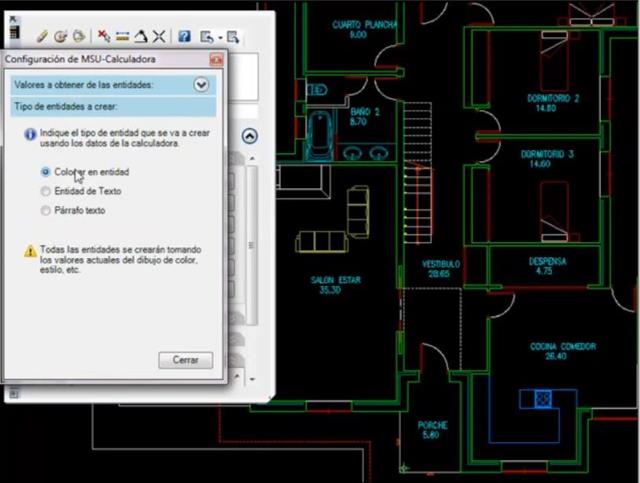Click the palette scrollbar up arrow
Image resolution: width=640 pixels, height=483 pixels.
click(252, 158)
